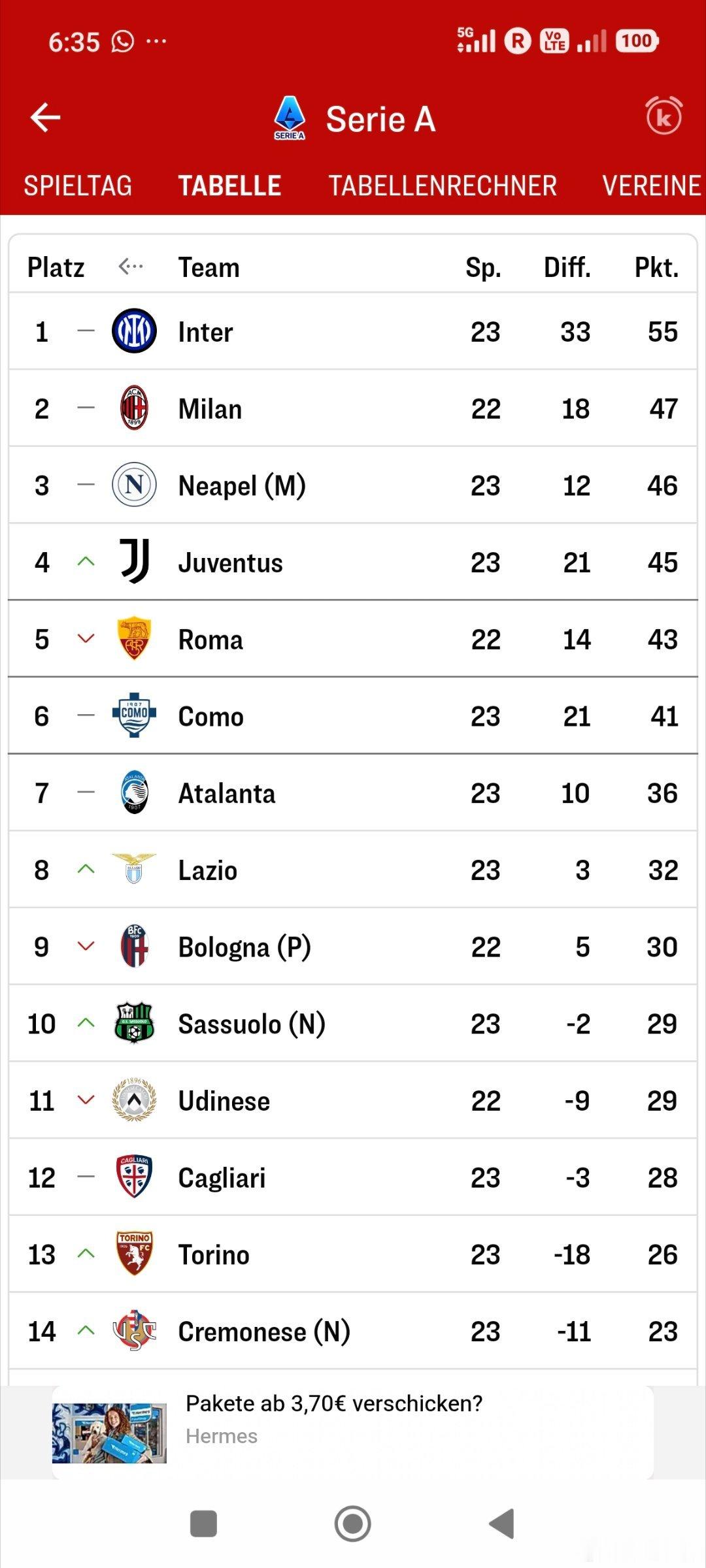Tap the back arrow in header
Screen dimensions: 706x1568
coord(45,118)
